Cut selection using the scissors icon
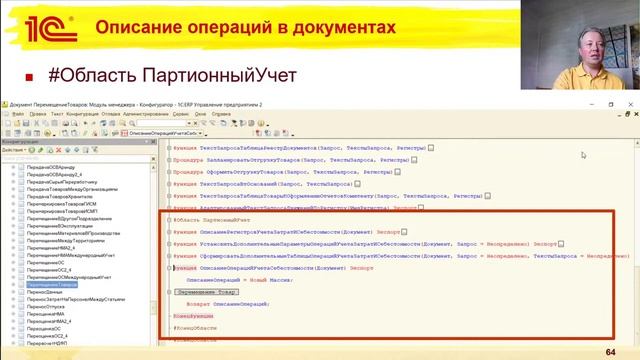 point(36,123)
